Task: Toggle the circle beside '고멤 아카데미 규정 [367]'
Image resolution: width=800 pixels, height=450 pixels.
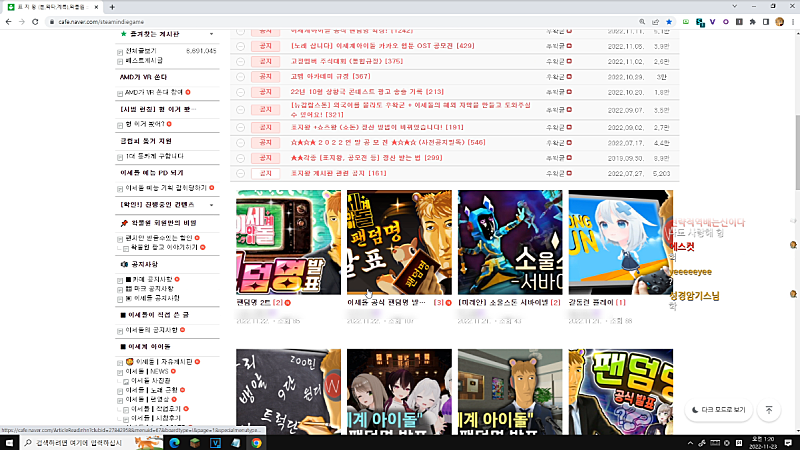Action: click(241, 77)
